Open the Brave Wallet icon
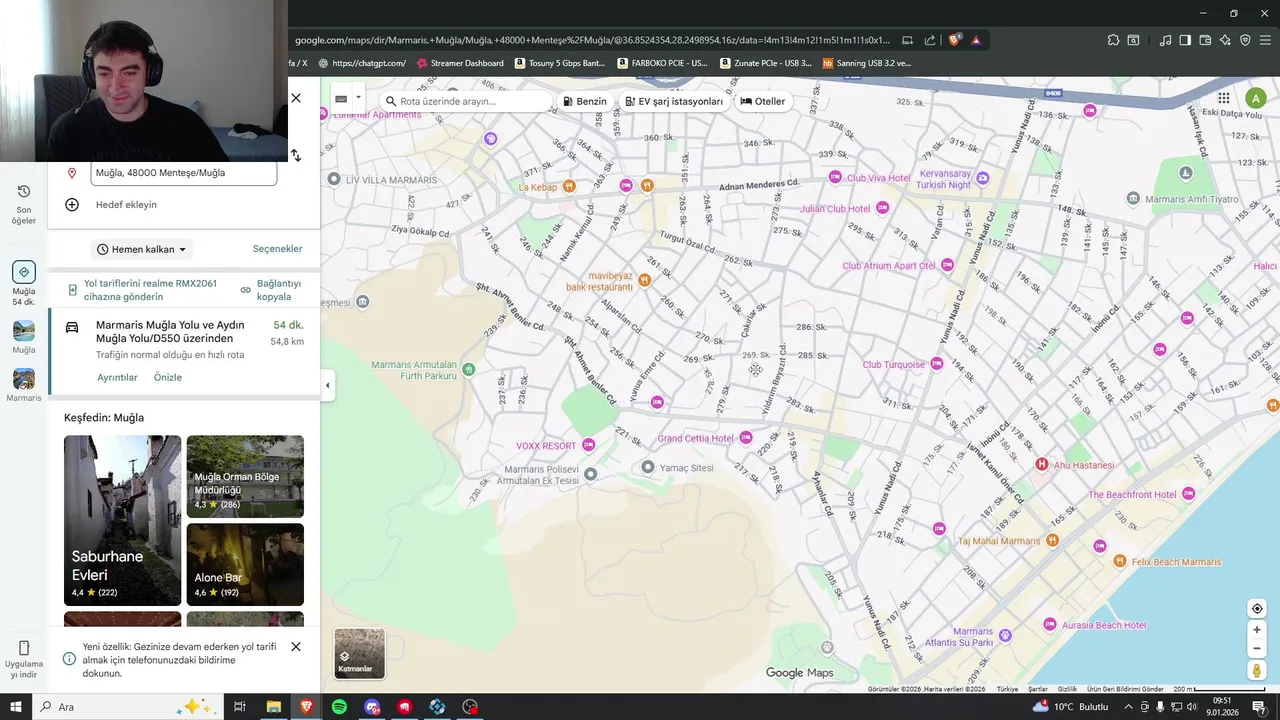The height and width of the screenshot is (720, 1280). pyautogui.click(x=1205, y=40)
